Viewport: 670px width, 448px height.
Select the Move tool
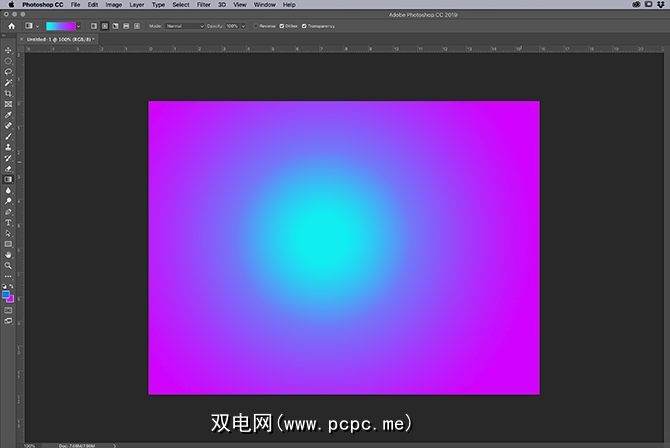8,50
